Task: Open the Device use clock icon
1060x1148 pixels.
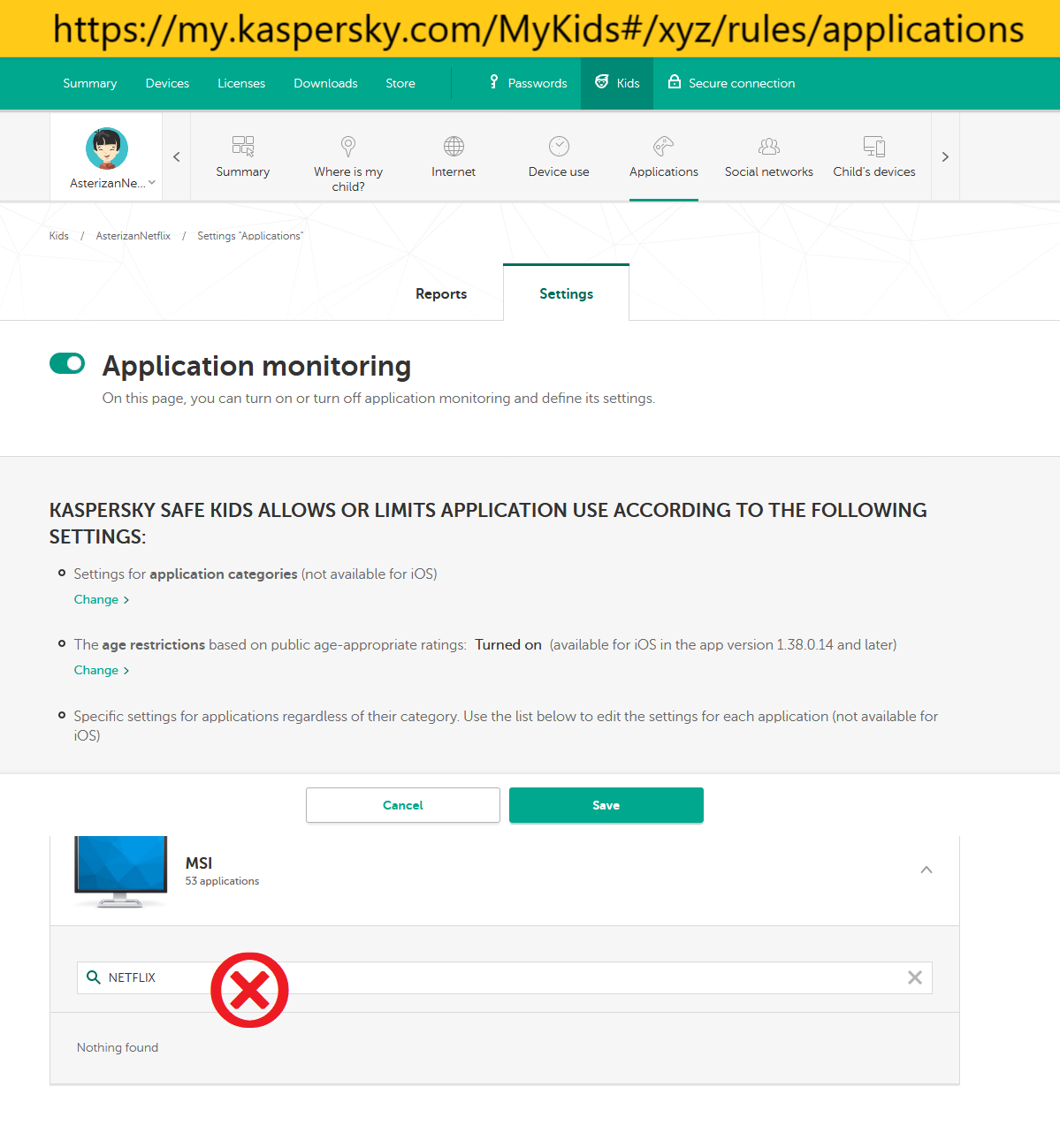Action: pos(559,146)
